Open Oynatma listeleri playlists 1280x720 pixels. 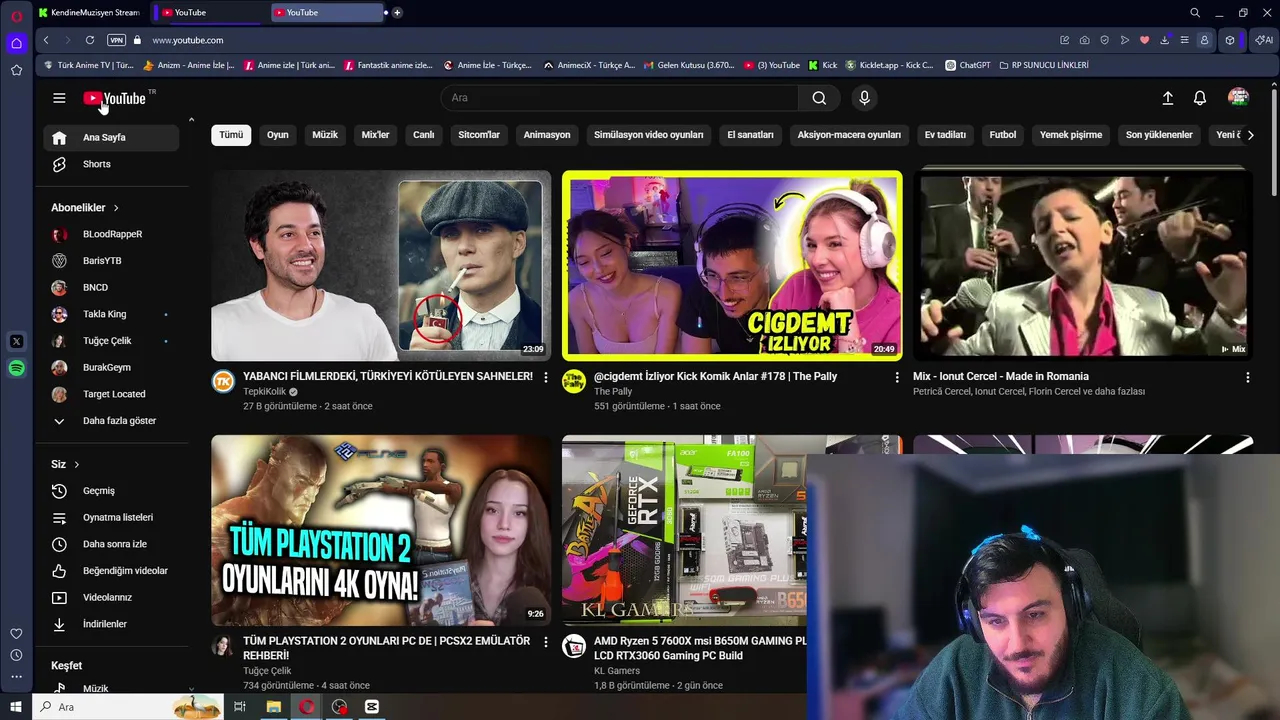pyautogui.click(x=111, y=518)
